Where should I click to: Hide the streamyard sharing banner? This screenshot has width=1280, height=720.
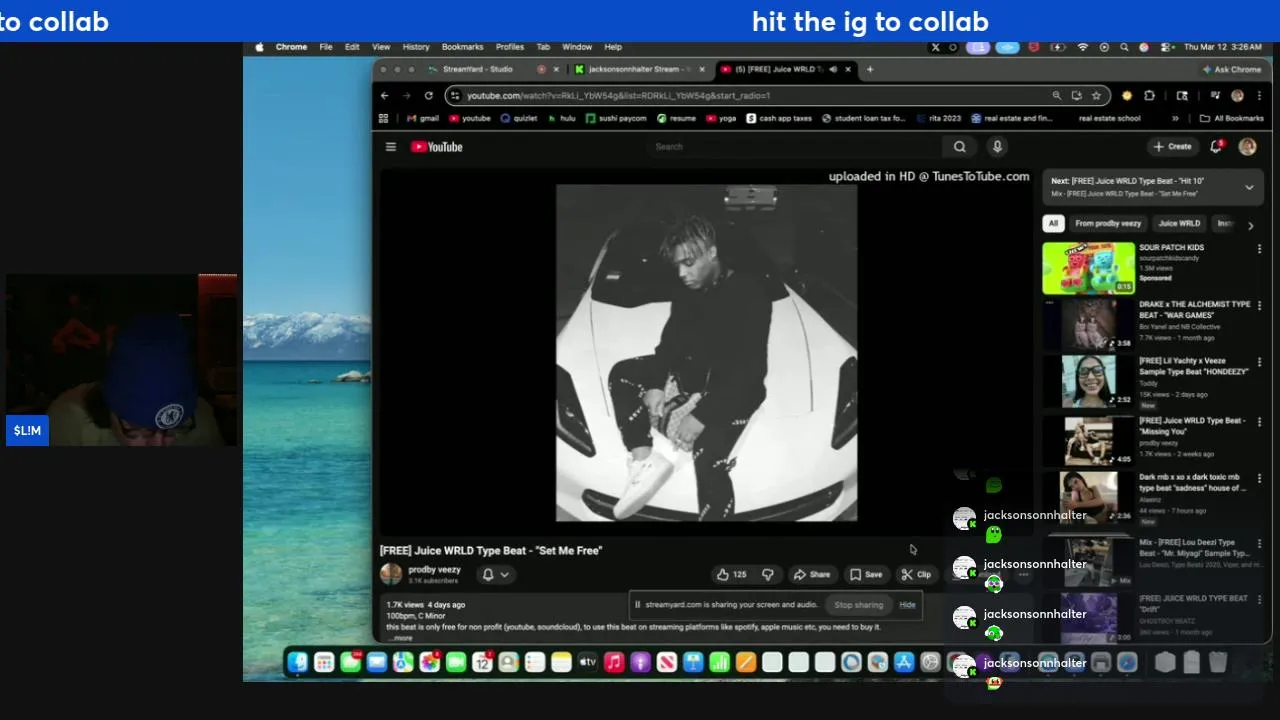[907, 605]
